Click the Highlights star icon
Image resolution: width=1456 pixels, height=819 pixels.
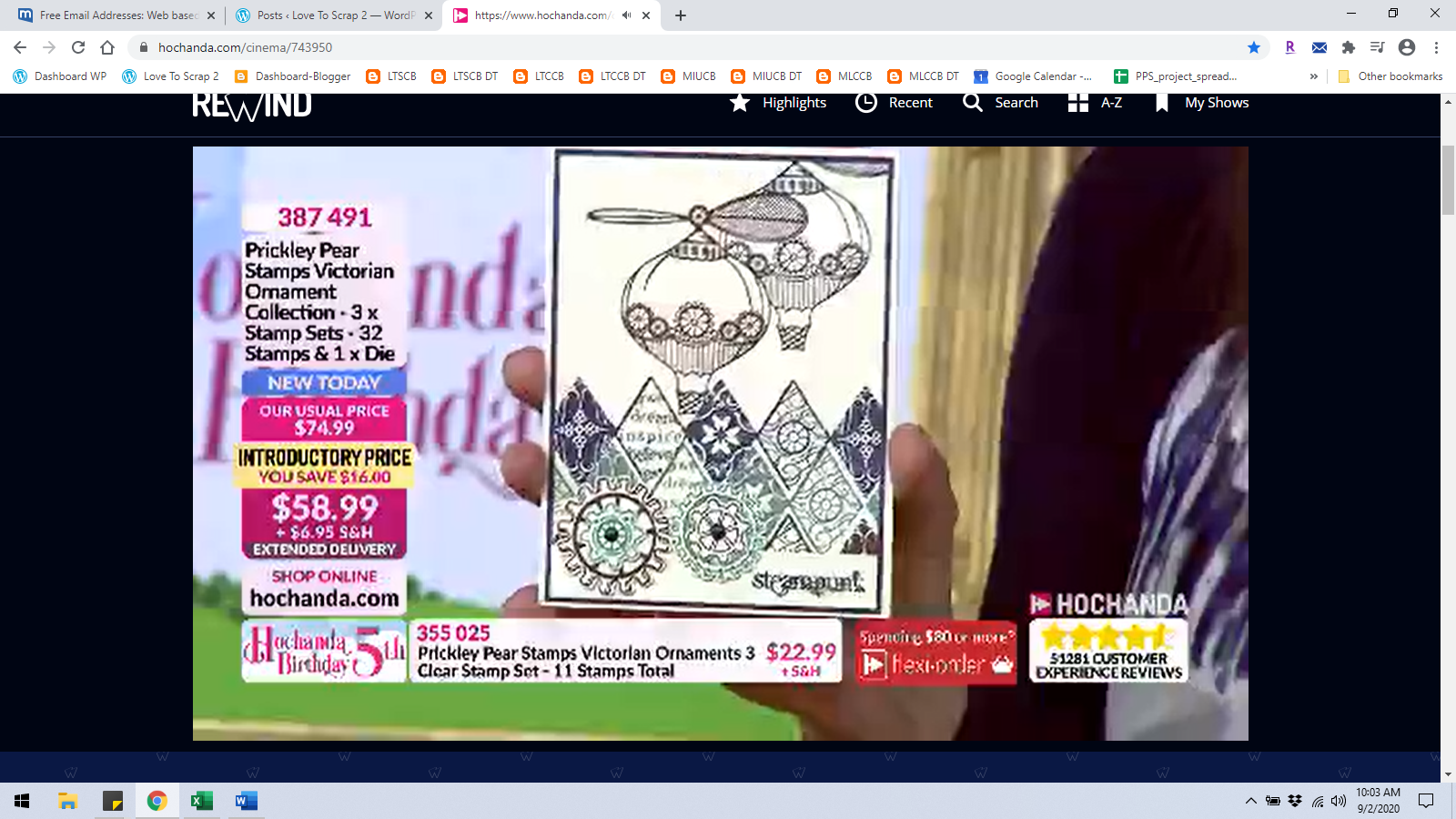click(740, 103)
